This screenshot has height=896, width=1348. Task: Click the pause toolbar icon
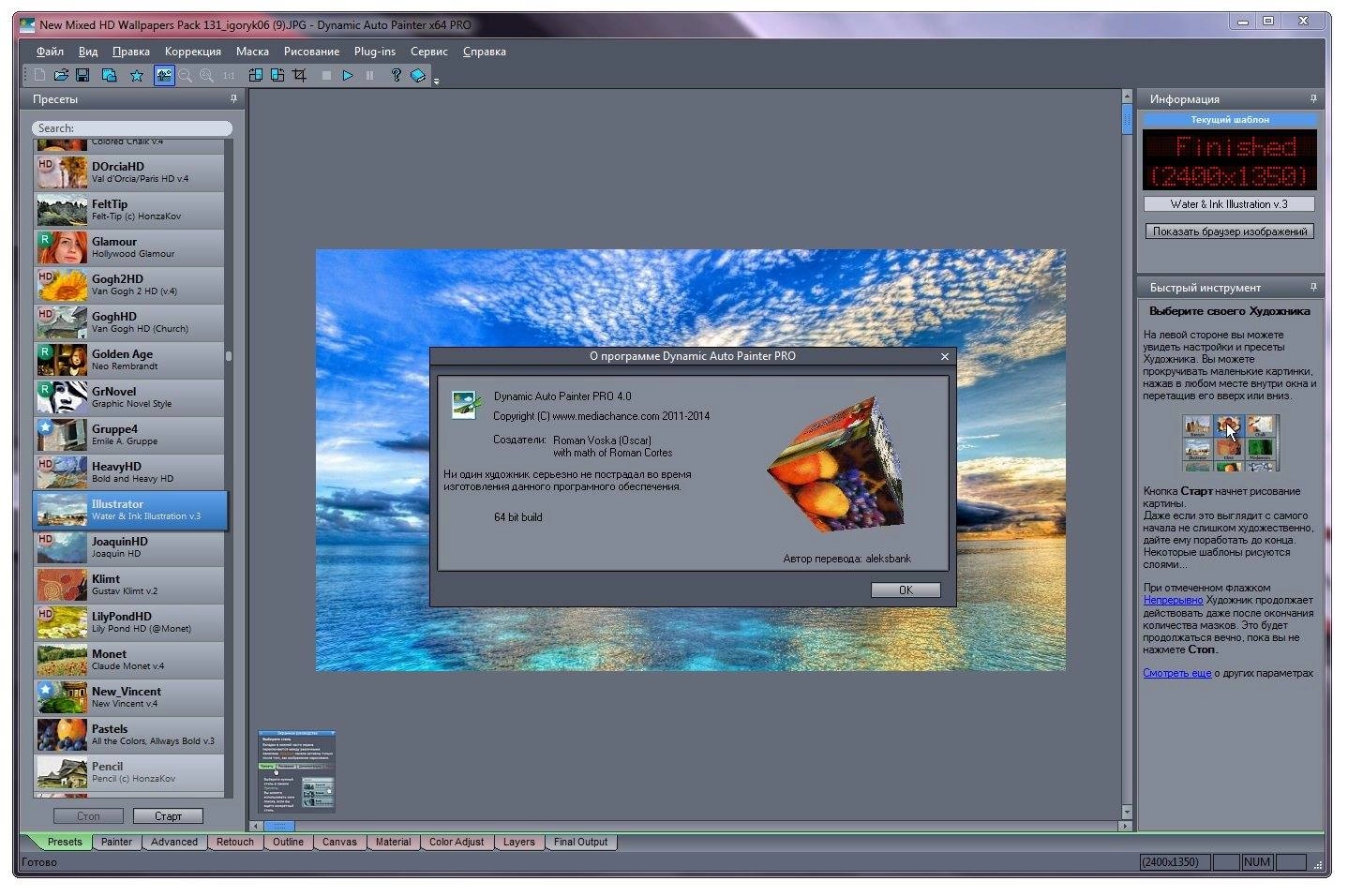coord(369,76)
